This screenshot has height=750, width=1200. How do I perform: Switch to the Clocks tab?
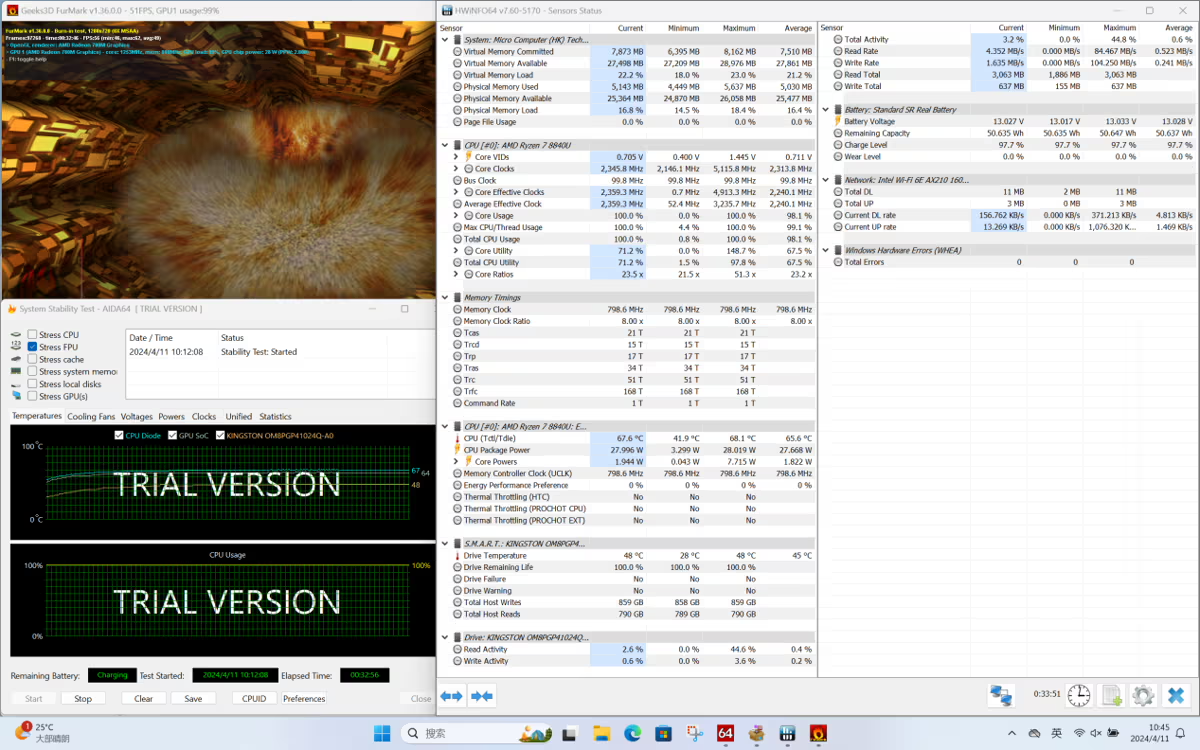204,417
